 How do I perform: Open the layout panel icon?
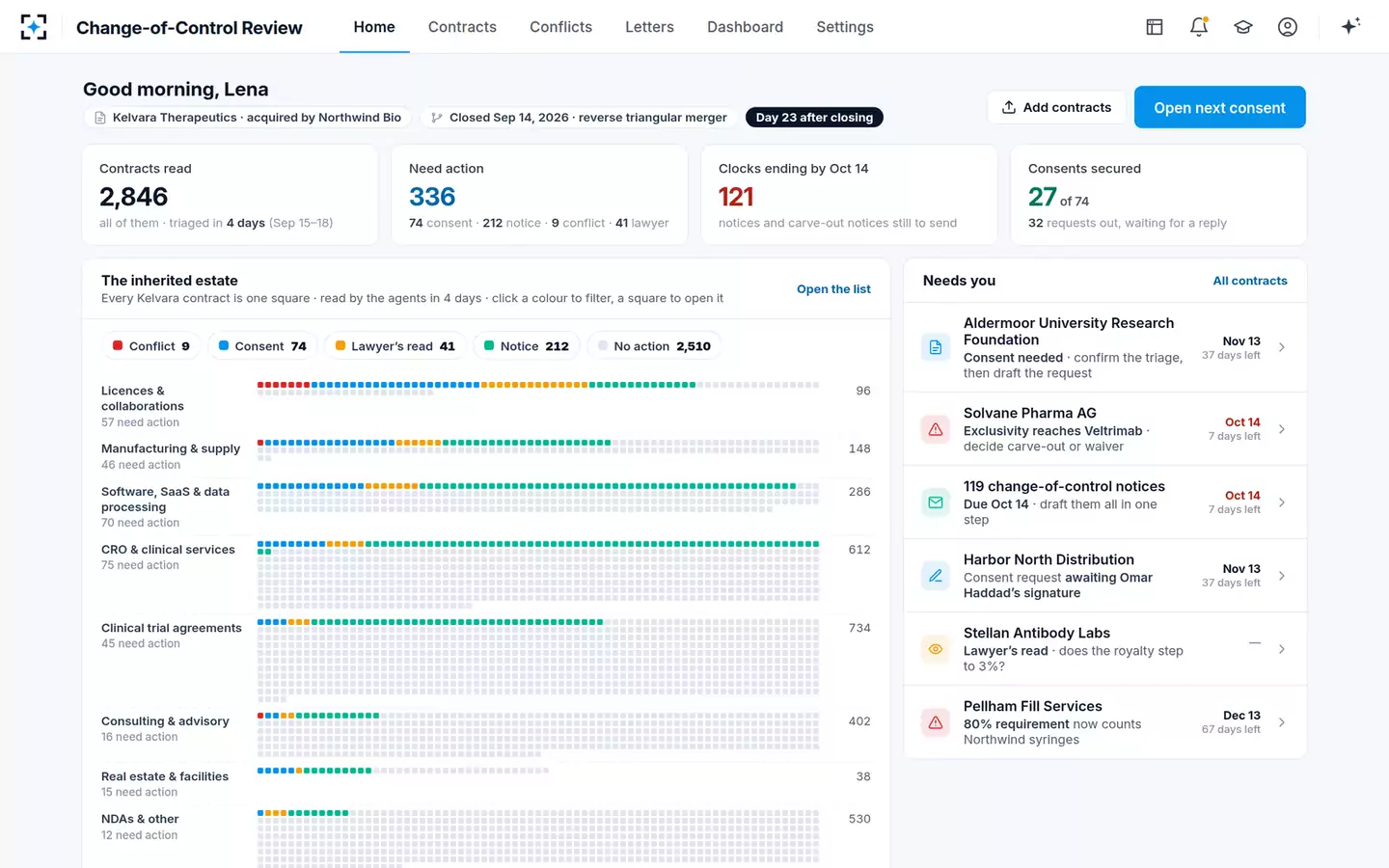(x=1155, y=27)
